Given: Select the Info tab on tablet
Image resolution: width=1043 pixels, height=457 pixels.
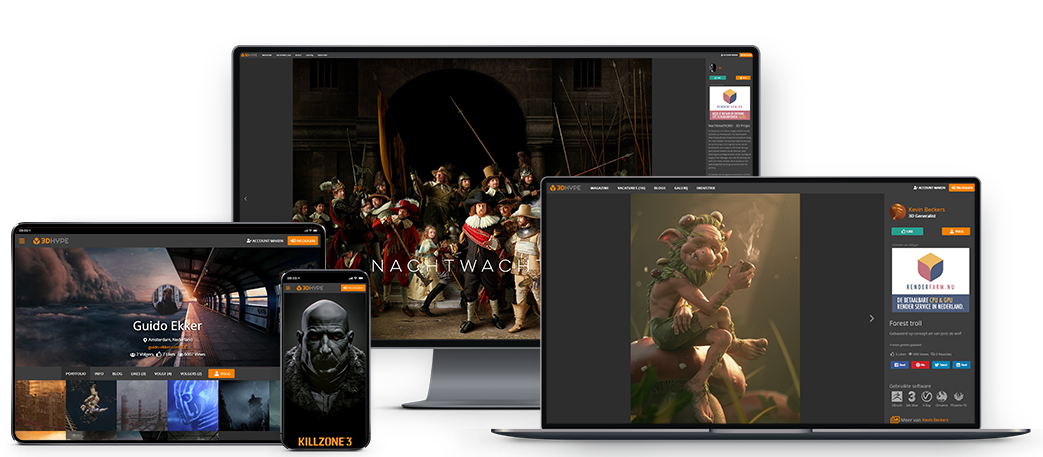Looking at the screenshot, I should point(99,374).
